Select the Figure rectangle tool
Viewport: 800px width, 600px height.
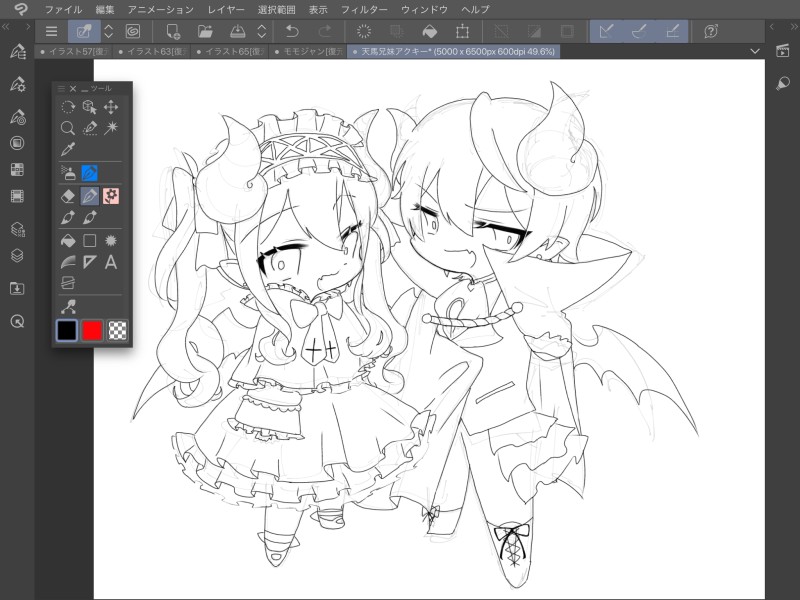pos(89,240)
